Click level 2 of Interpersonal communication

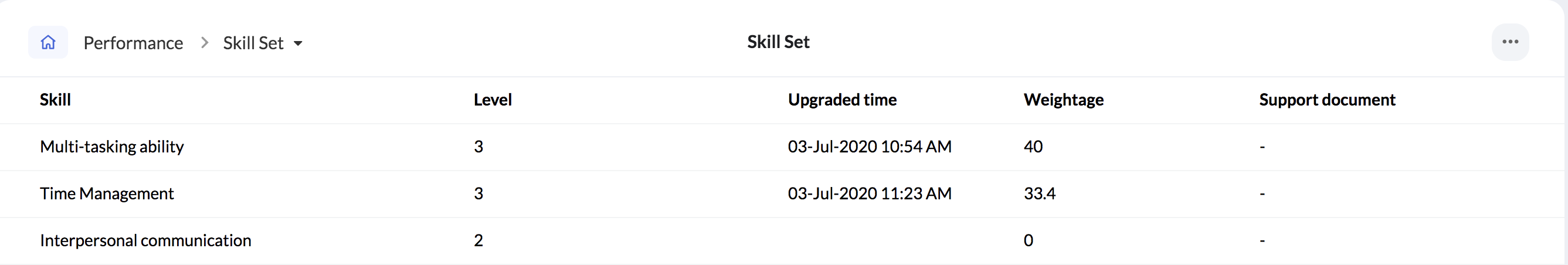coord(478,240)
